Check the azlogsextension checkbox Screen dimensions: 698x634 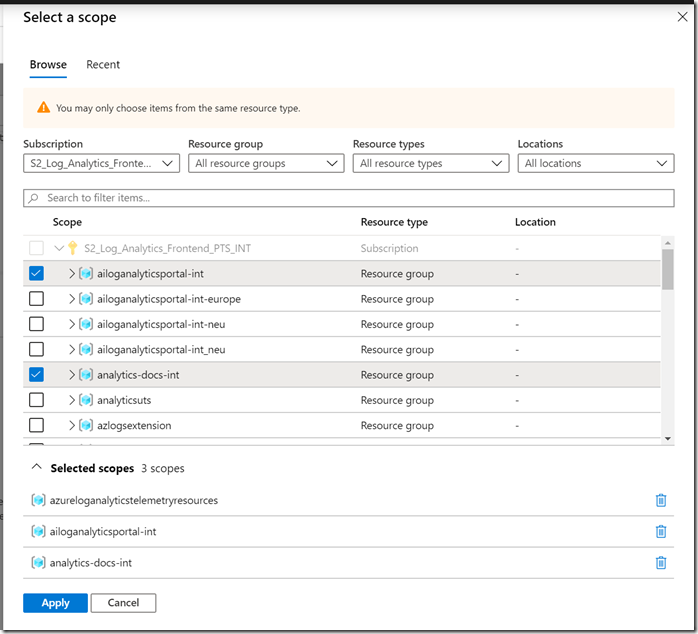pos(37,426)
